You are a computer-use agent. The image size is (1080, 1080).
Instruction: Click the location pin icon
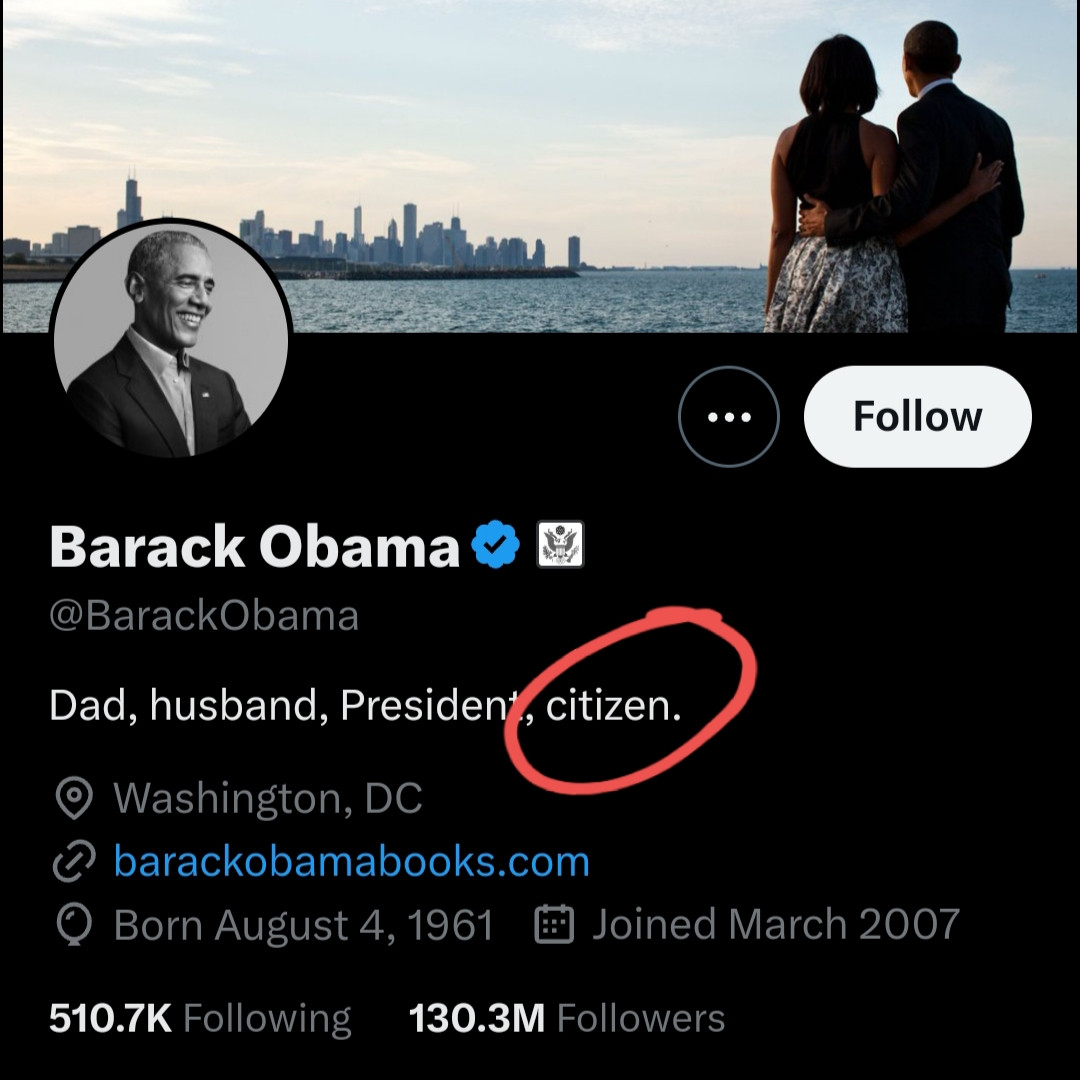(73, 799)
